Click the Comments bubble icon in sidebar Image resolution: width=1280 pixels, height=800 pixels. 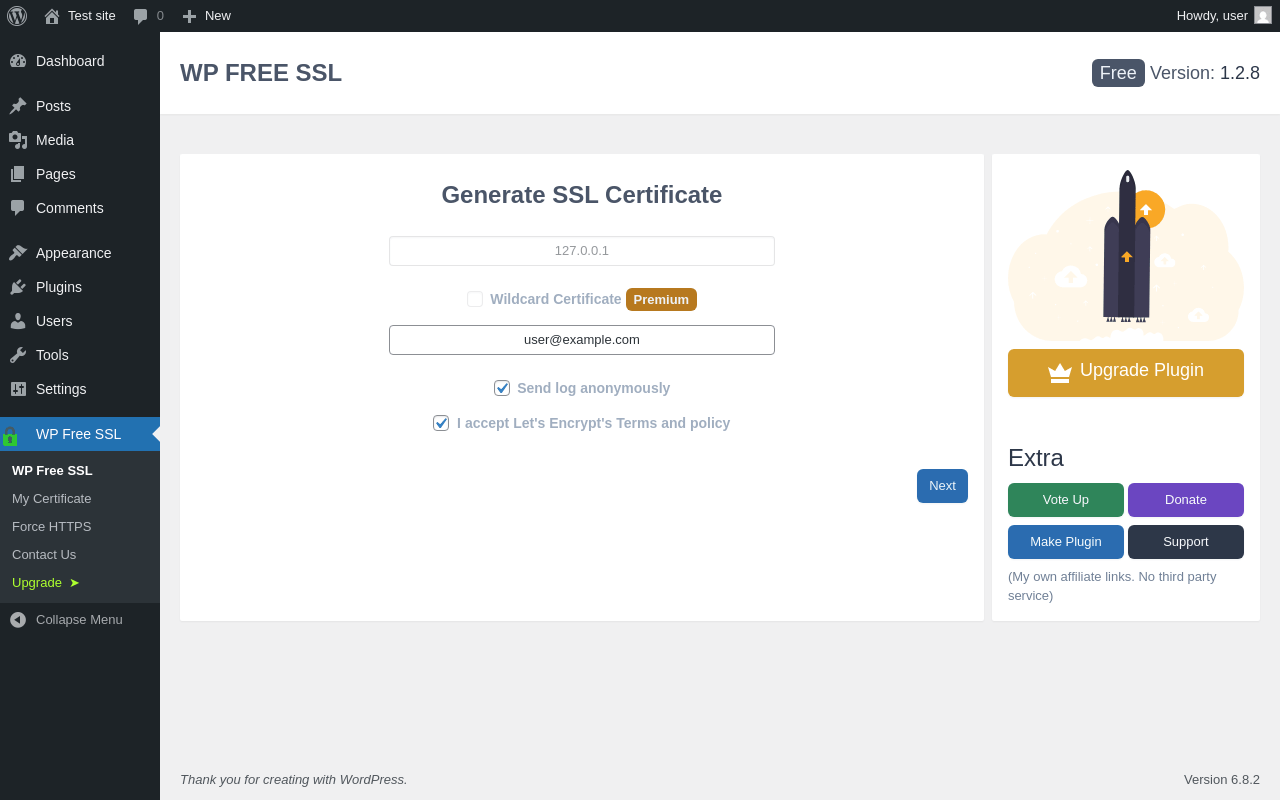pyautogui.click(x=18, y=208)
